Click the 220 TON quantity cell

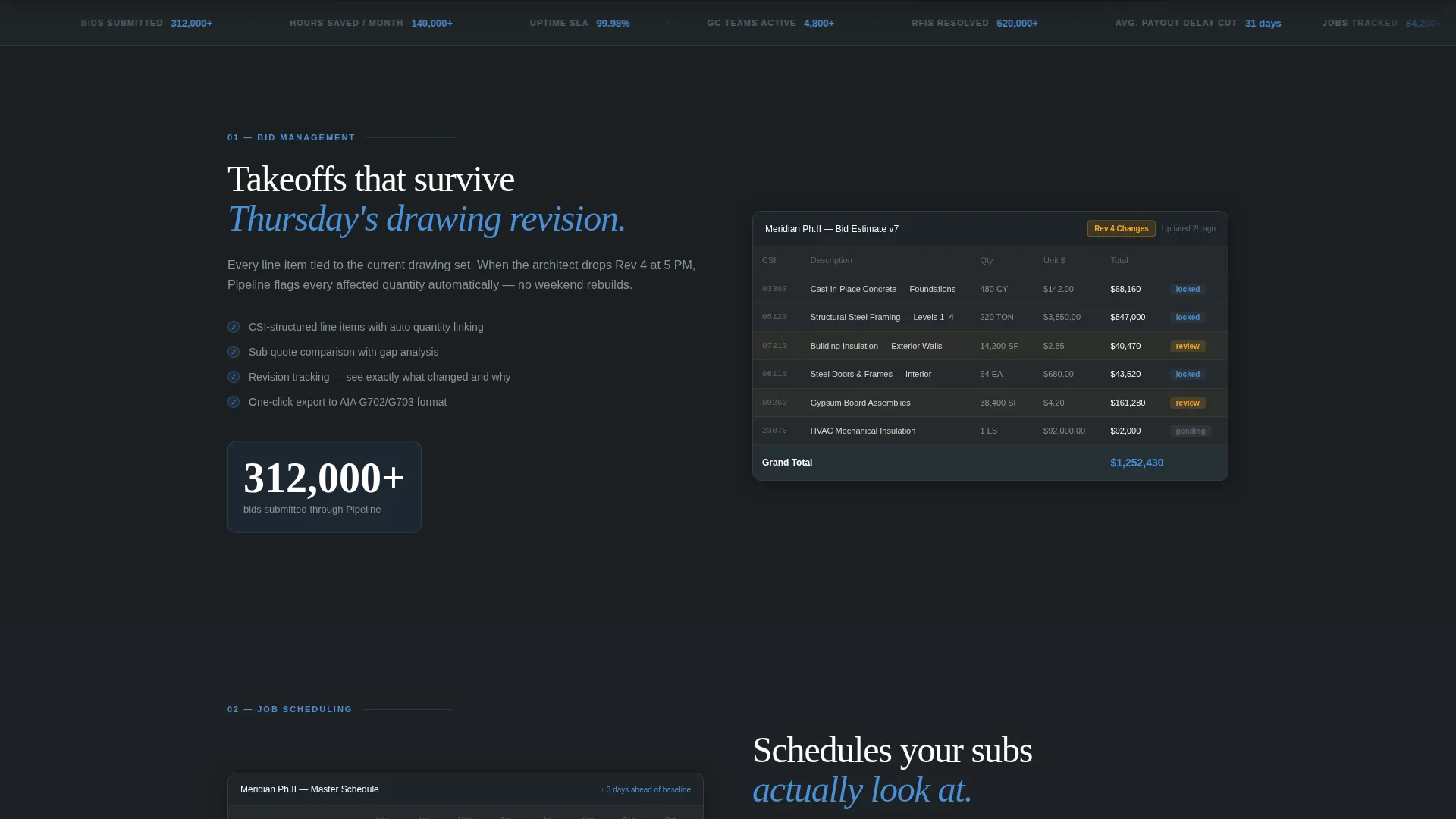[996, 317]
